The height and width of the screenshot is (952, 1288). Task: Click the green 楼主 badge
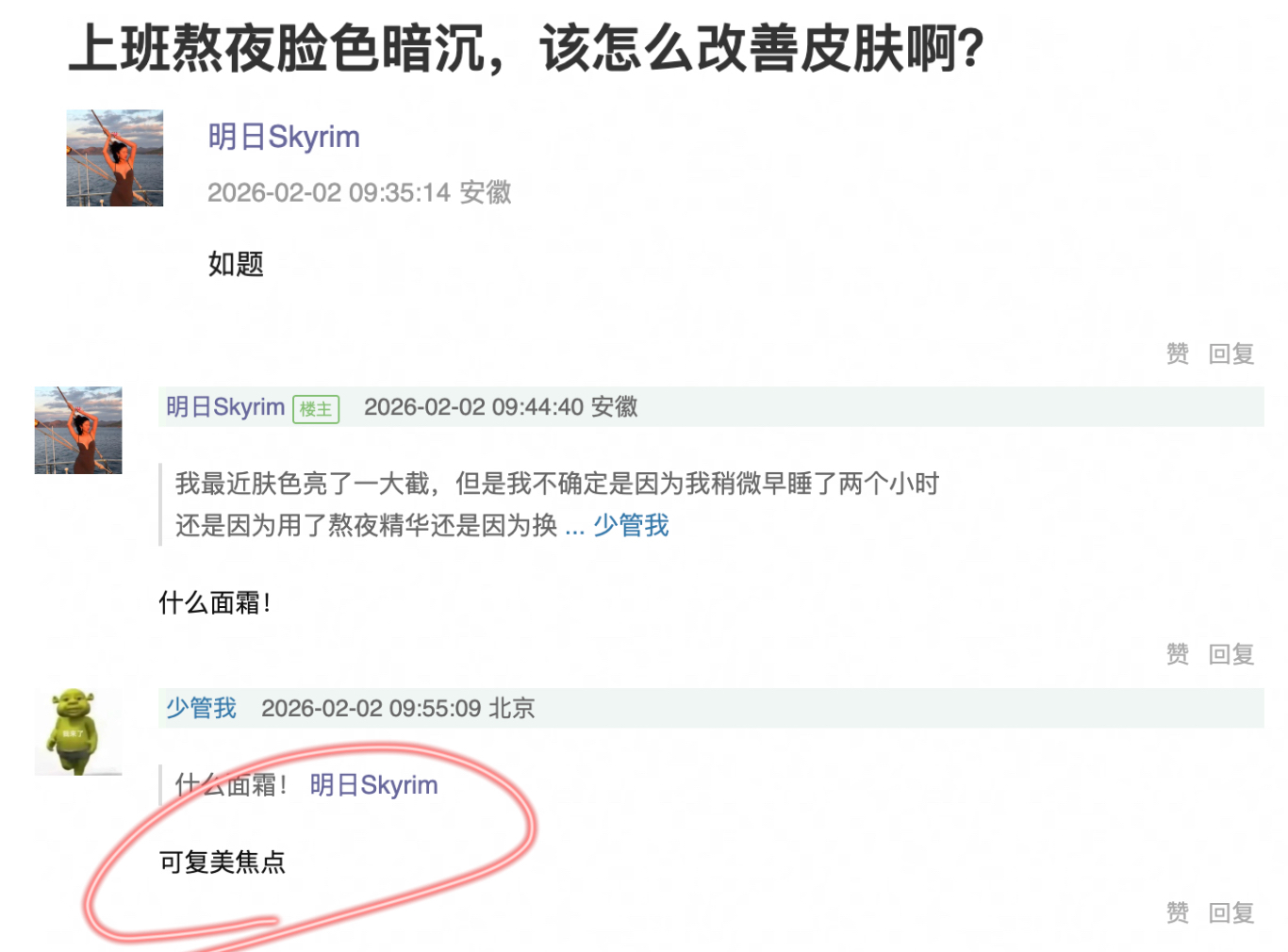[316, 409]
